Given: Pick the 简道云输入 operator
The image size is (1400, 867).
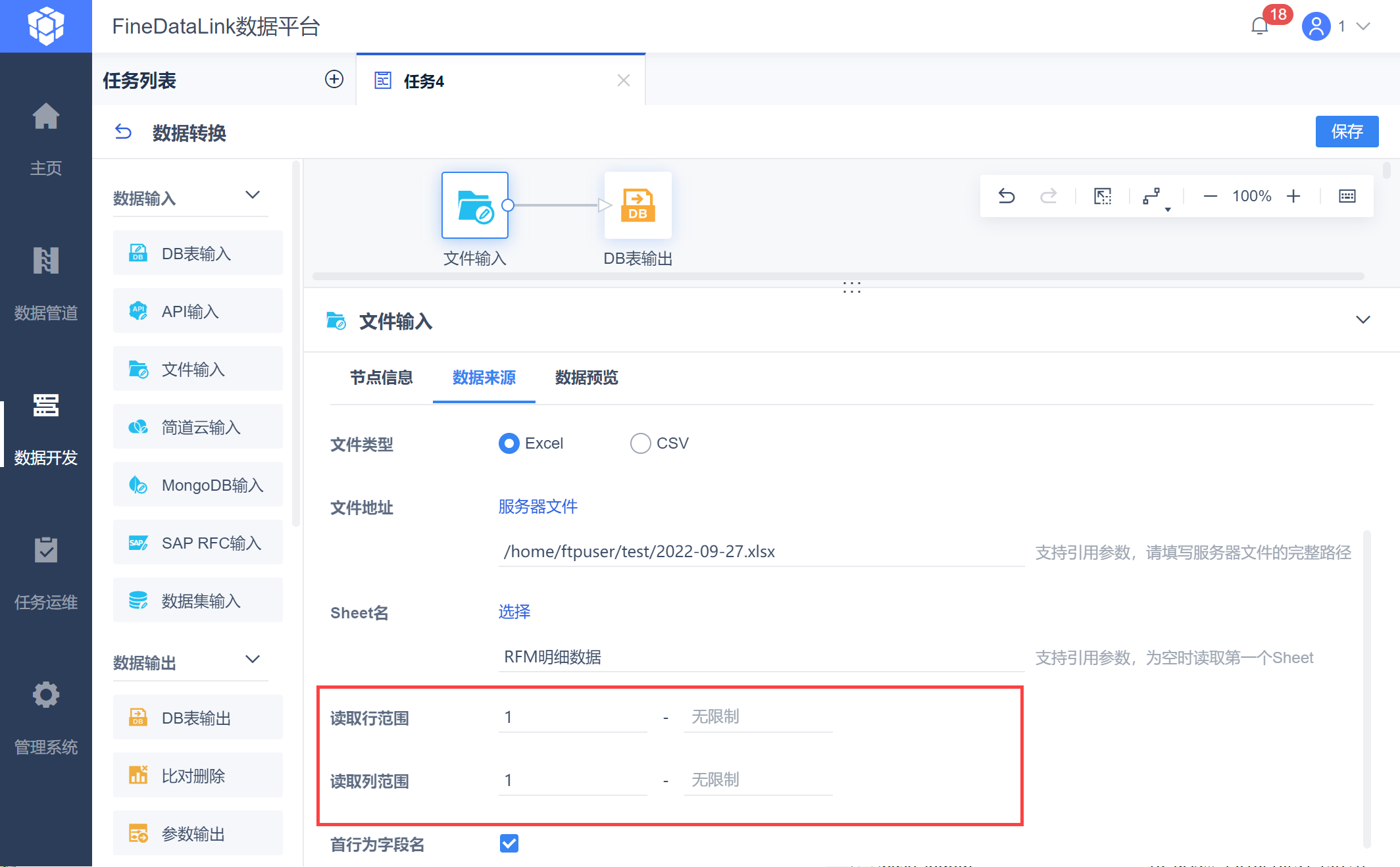Looking at the screenshot, I should pyautogui.click(x=198, y=427).
